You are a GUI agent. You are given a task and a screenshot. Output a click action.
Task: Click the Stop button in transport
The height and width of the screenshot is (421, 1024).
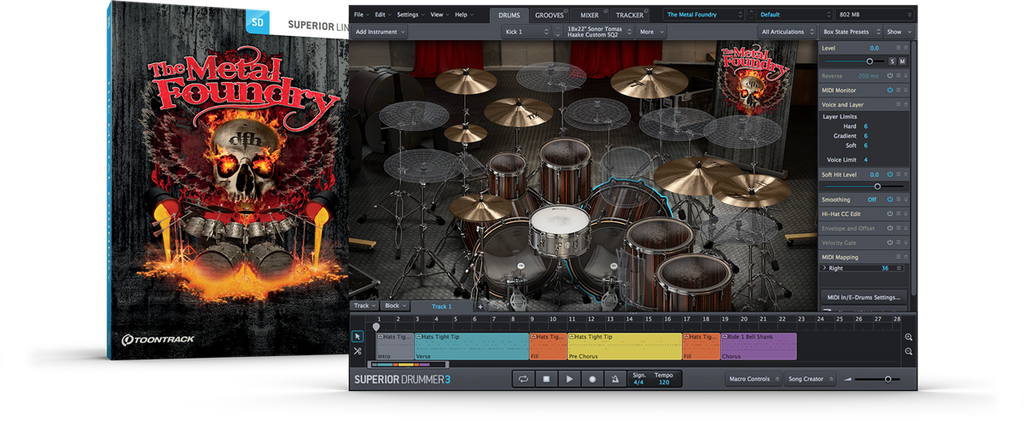[546, 379]
